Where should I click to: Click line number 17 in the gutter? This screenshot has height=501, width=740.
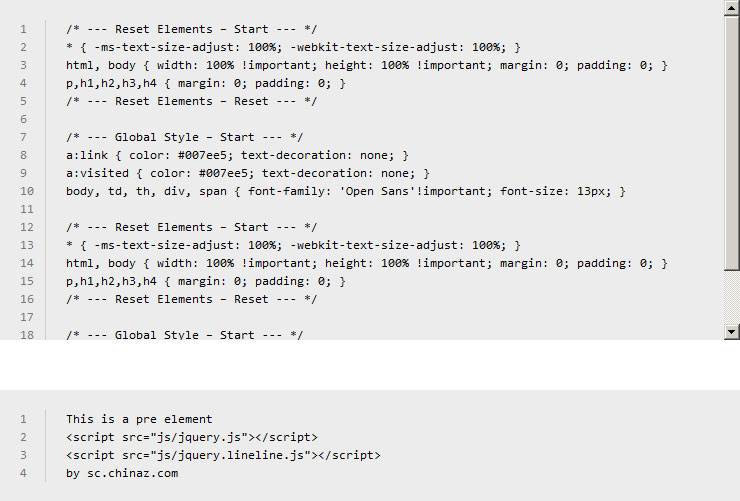click(x=23, y=317)
